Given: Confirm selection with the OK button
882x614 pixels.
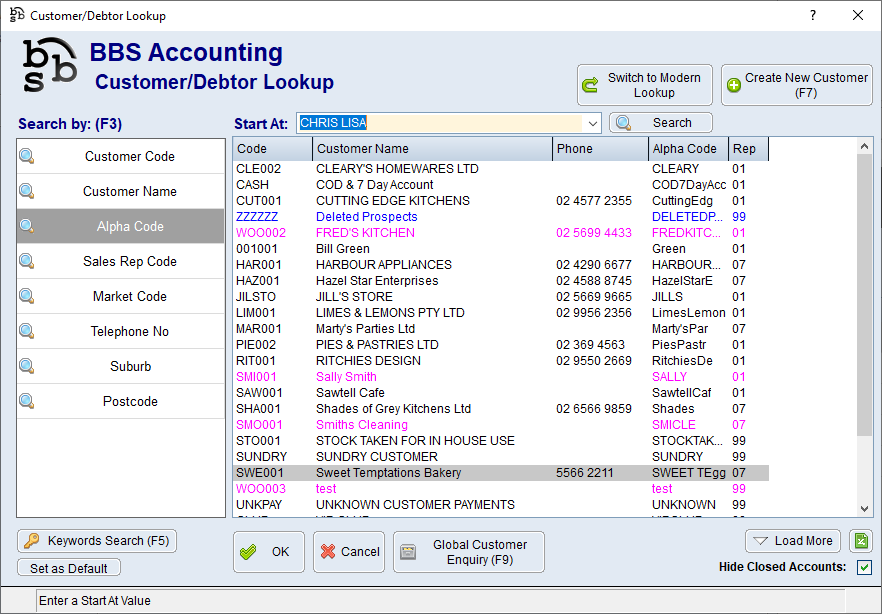Looking at the screenshot, I should [x=269, y=552].
